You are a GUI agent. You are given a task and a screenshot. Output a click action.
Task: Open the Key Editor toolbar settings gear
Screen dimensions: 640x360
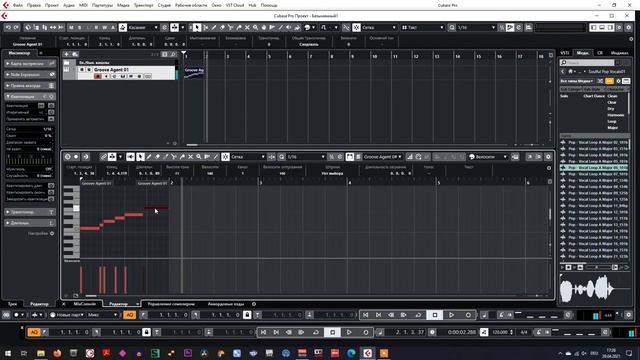(548, 157)
